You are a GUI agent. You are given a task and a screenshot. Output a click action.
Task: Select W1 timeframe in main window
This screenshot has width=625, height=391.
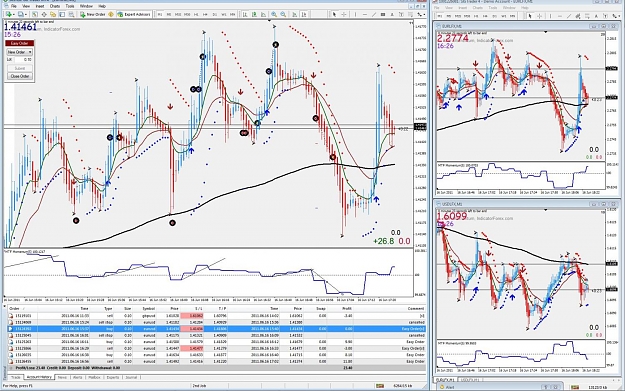tap(224, 14)
